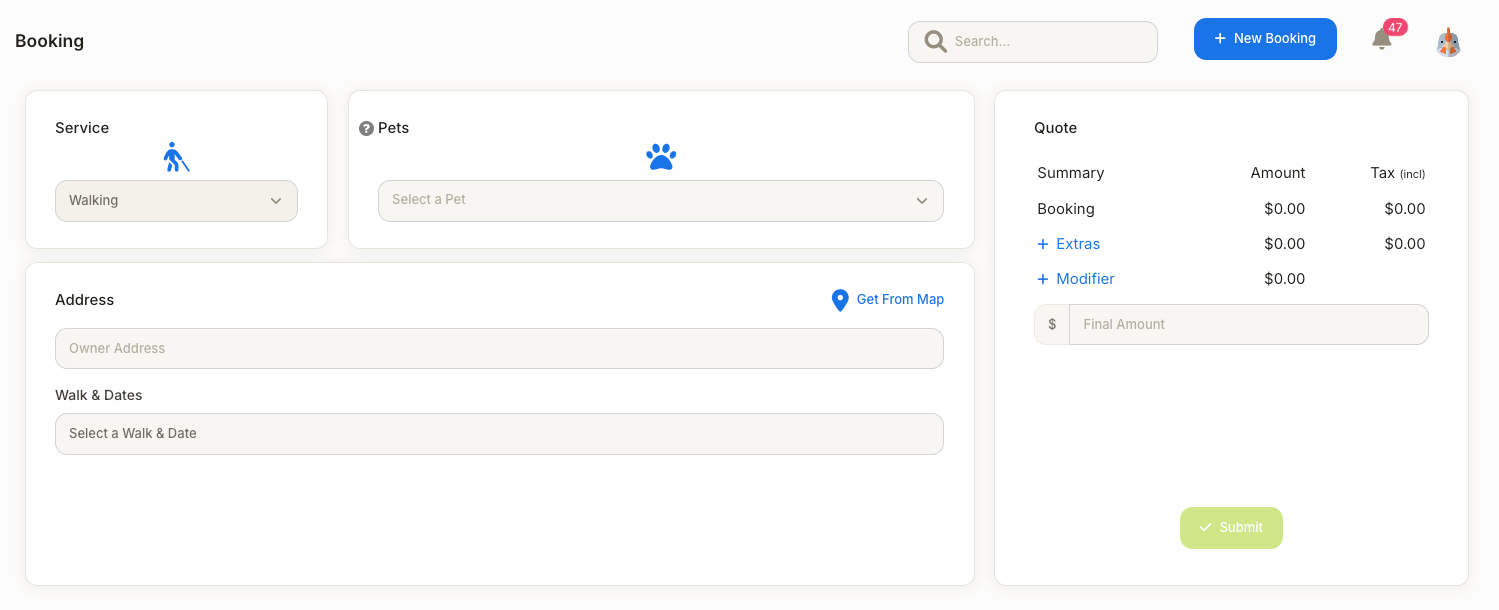Click the magnifying glass search icon
The image size is (1499, 610).
[935, 41]
